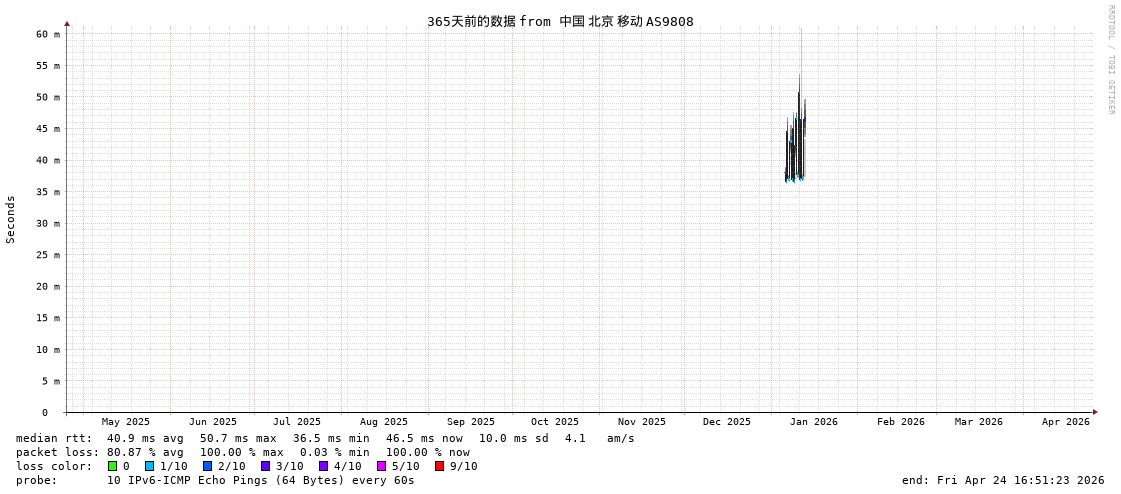The width and height of the screenshot is (1121, 494).
Task: Click the chart title mentioning AS9808
Action: (x=560, y=21)
